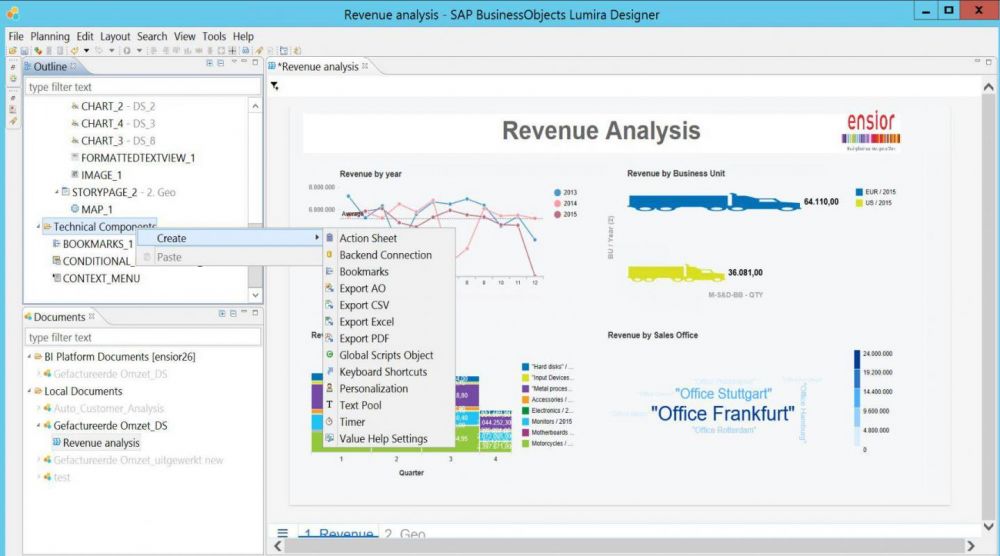This screenshot has height=556, width=1000.
Task: Select MAP_1 component in Outline
Action: [91, 210]
